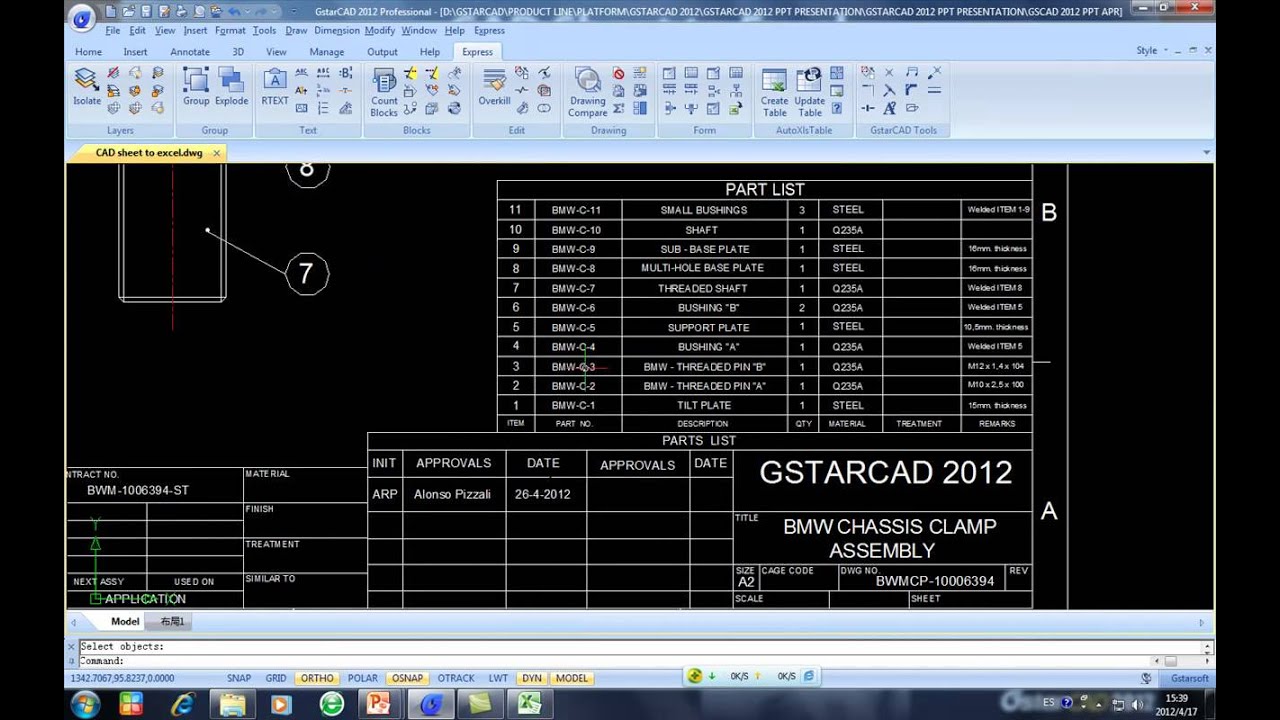
Task: Toggle GRID display in status bar
Action: [276, 678]
